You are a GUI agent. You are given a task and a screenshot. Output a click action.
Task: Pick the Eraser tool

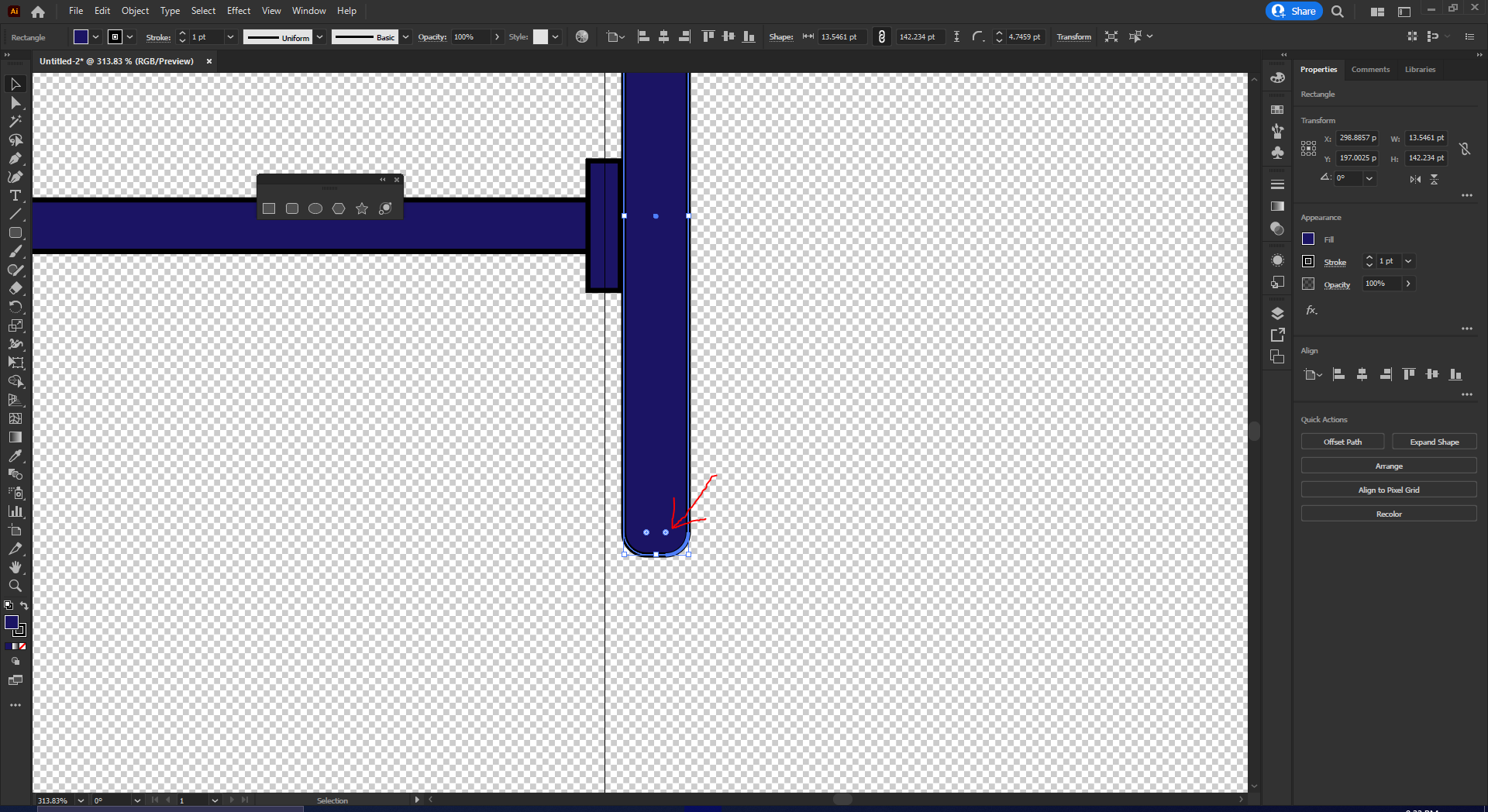point(15,288)
